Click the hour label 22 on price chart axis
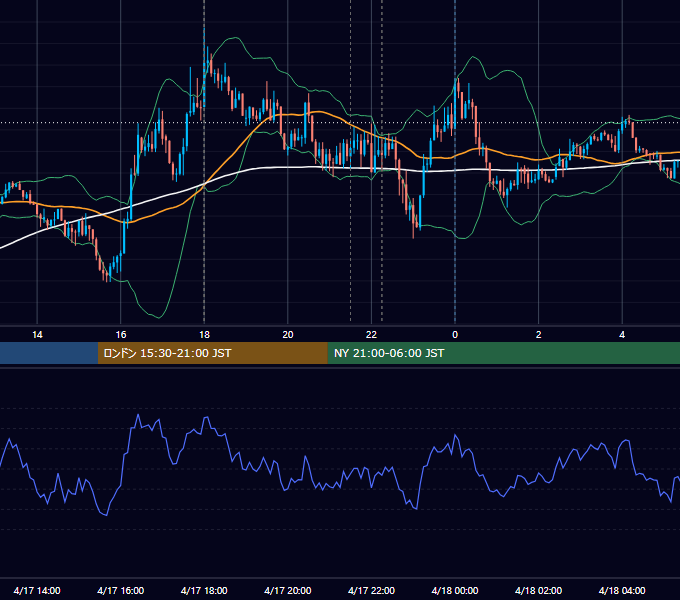This screenshot has width=680, height=600. (x=371, y=335)
